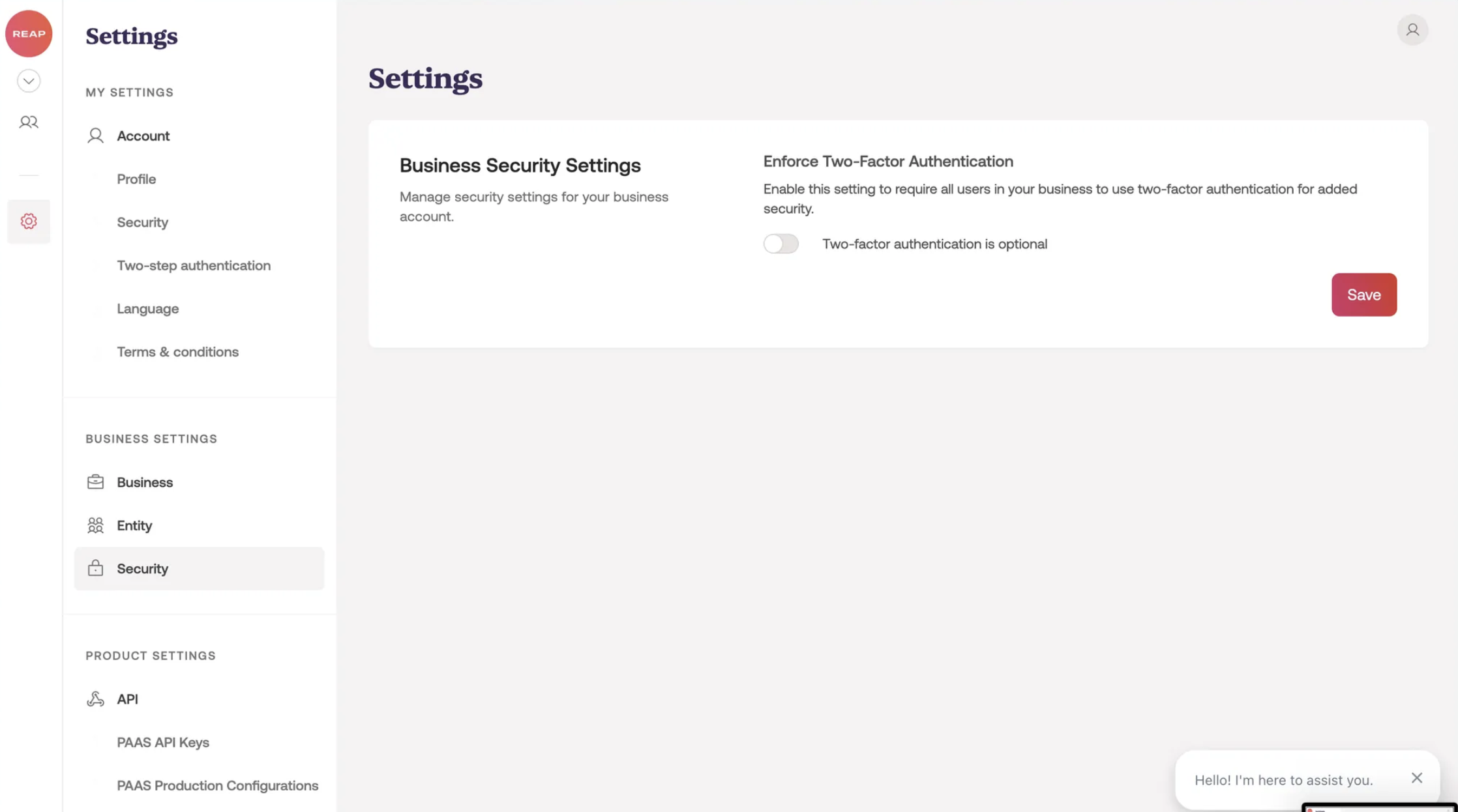
Task: Click the Security lock icon
Action: click(x=96, y=568)
